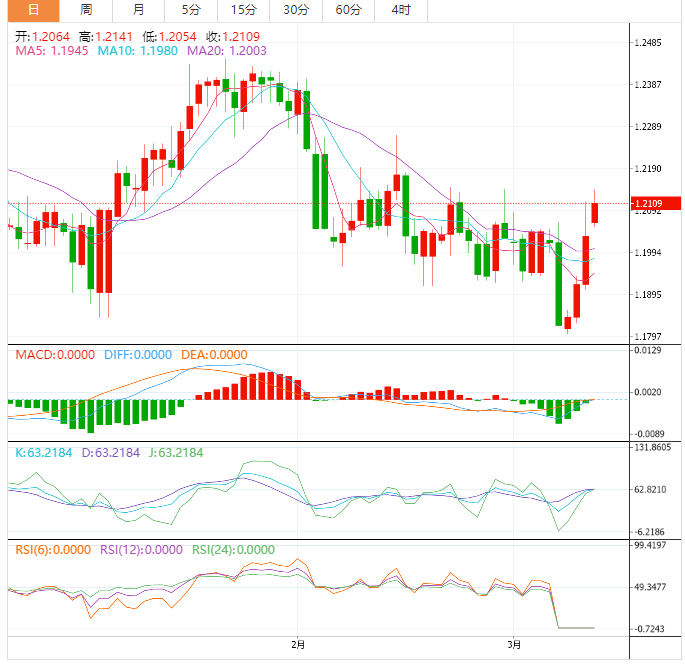
Task: Switch to the 周 weekly chart tab
Action: pos(86,10)
